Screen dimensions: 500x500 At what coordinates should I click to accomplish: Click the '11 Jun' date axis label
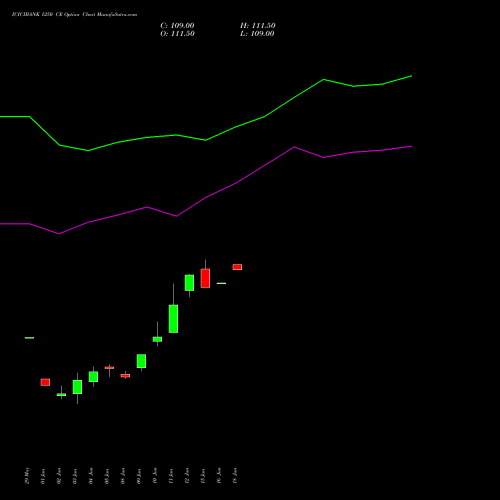[171, 476]
